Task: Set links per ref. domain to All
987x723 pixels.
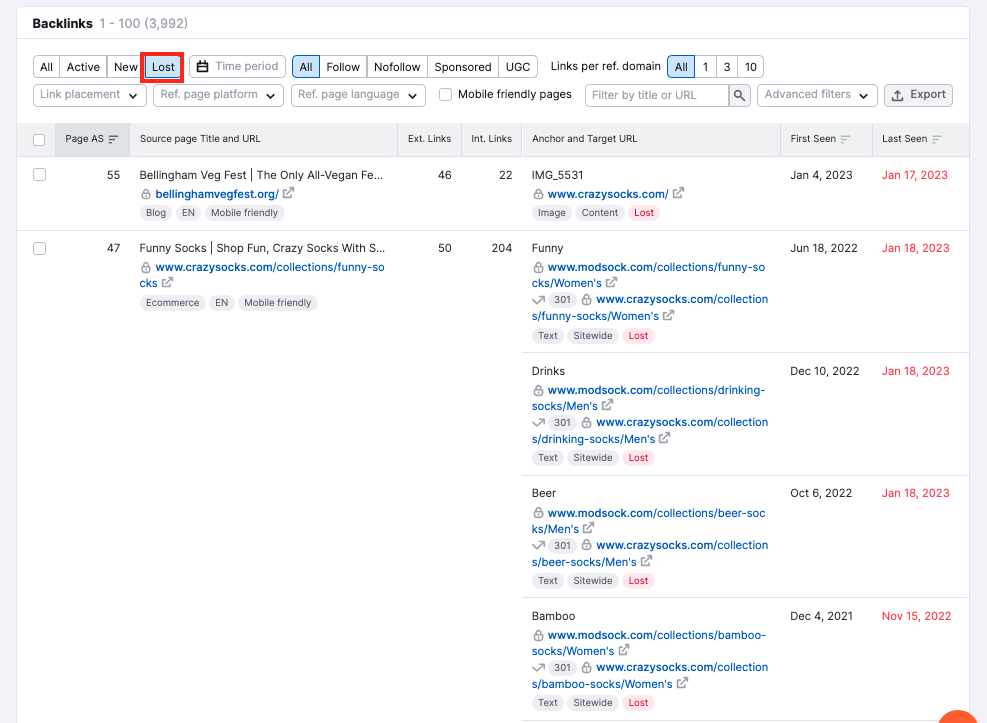Action: pos(681,67)
